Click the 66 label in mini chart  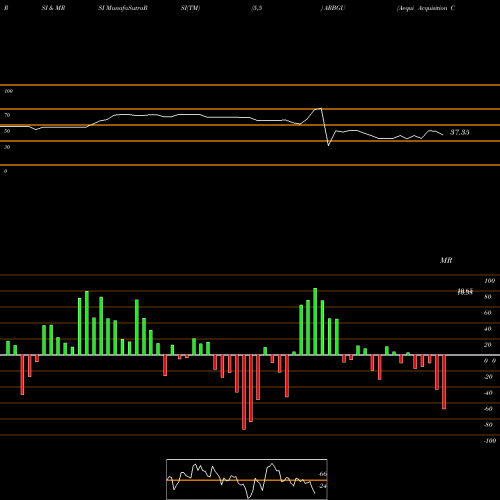(x=323, y=474)
